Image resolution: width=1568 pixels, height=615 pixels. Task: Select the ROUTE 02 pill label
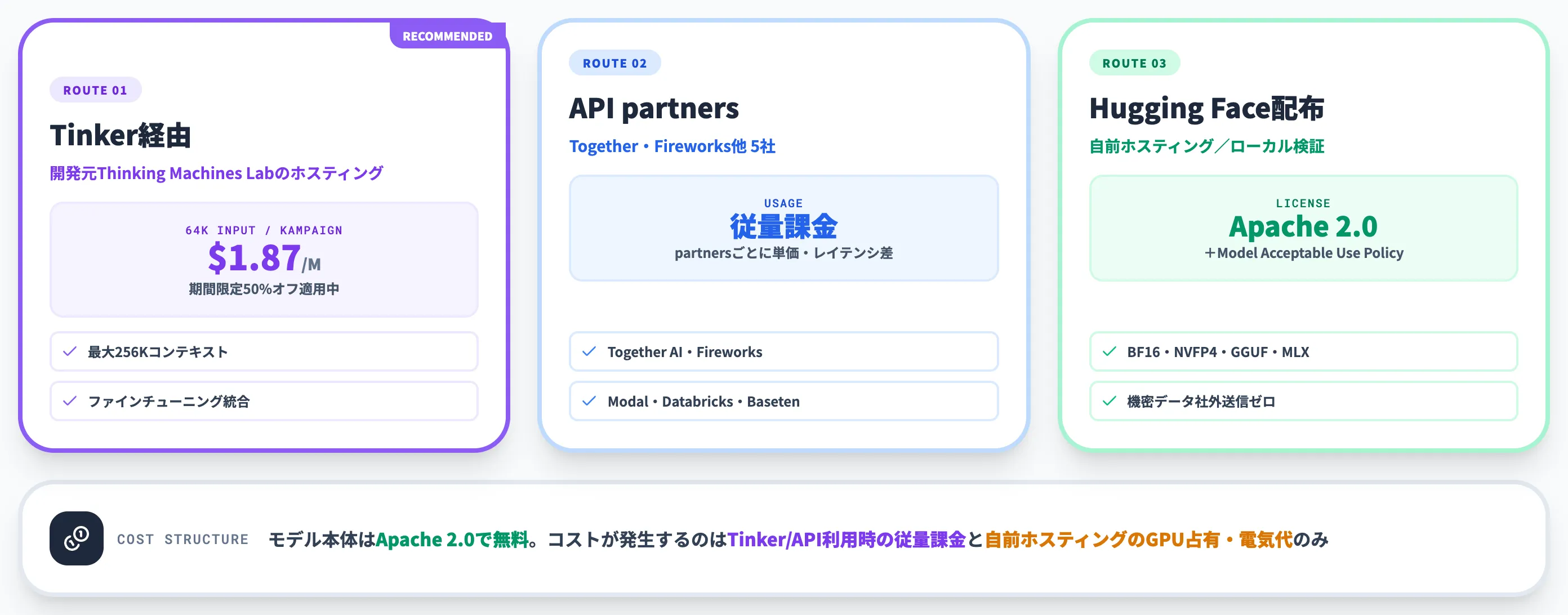[615, 63]
